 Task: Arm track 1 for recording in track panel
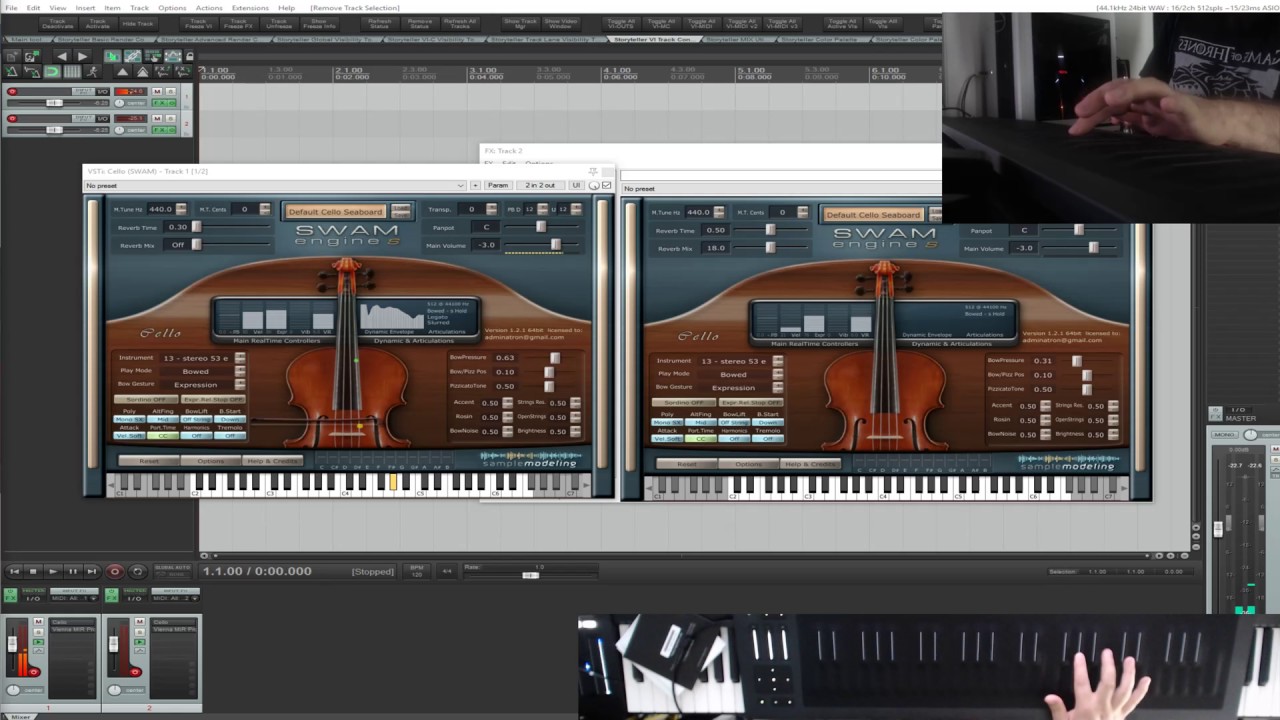12,92
